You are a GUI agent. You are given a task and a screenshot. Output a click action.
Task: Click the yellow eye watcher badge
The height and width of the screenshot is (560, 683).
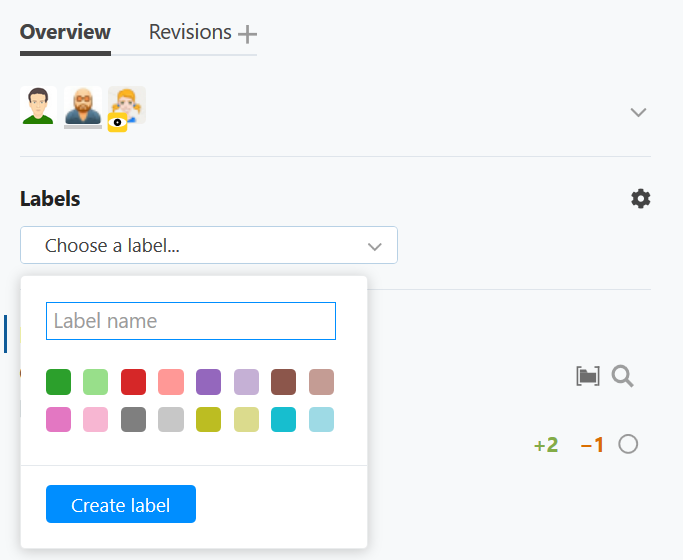(x=117, y=123)
